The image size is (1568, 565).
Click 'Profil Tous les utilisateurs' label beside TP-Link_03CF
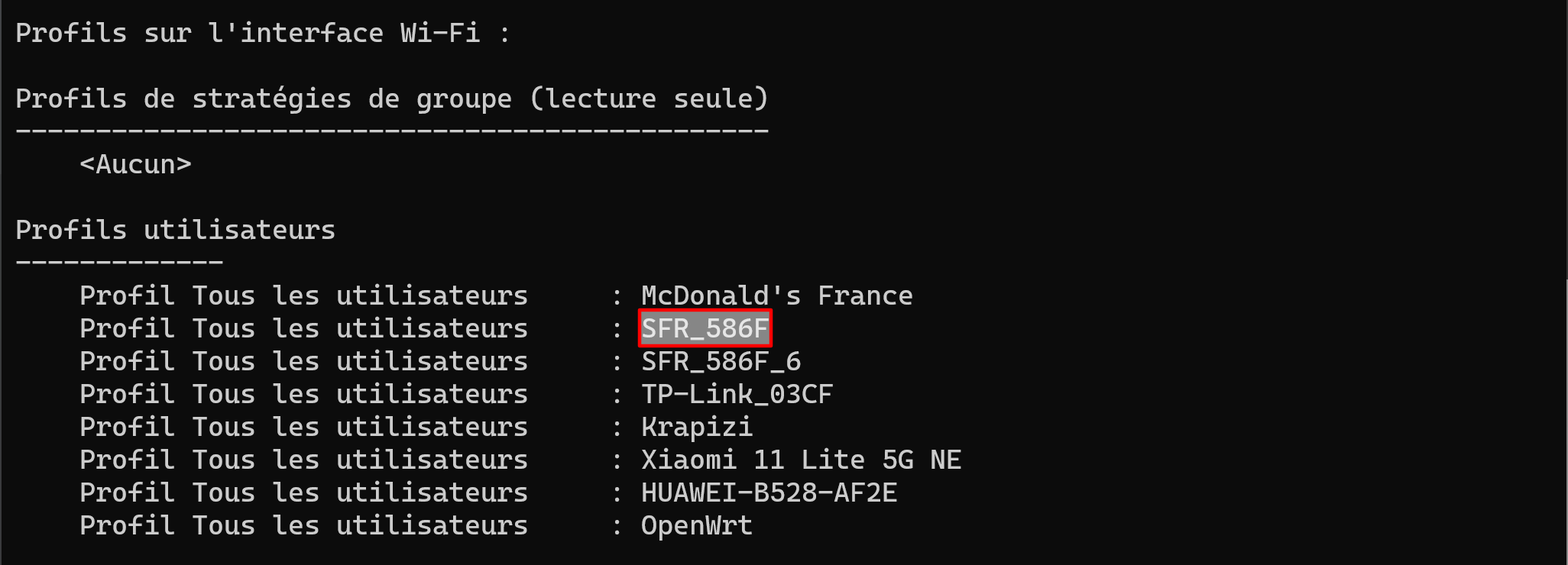point(303,394)
